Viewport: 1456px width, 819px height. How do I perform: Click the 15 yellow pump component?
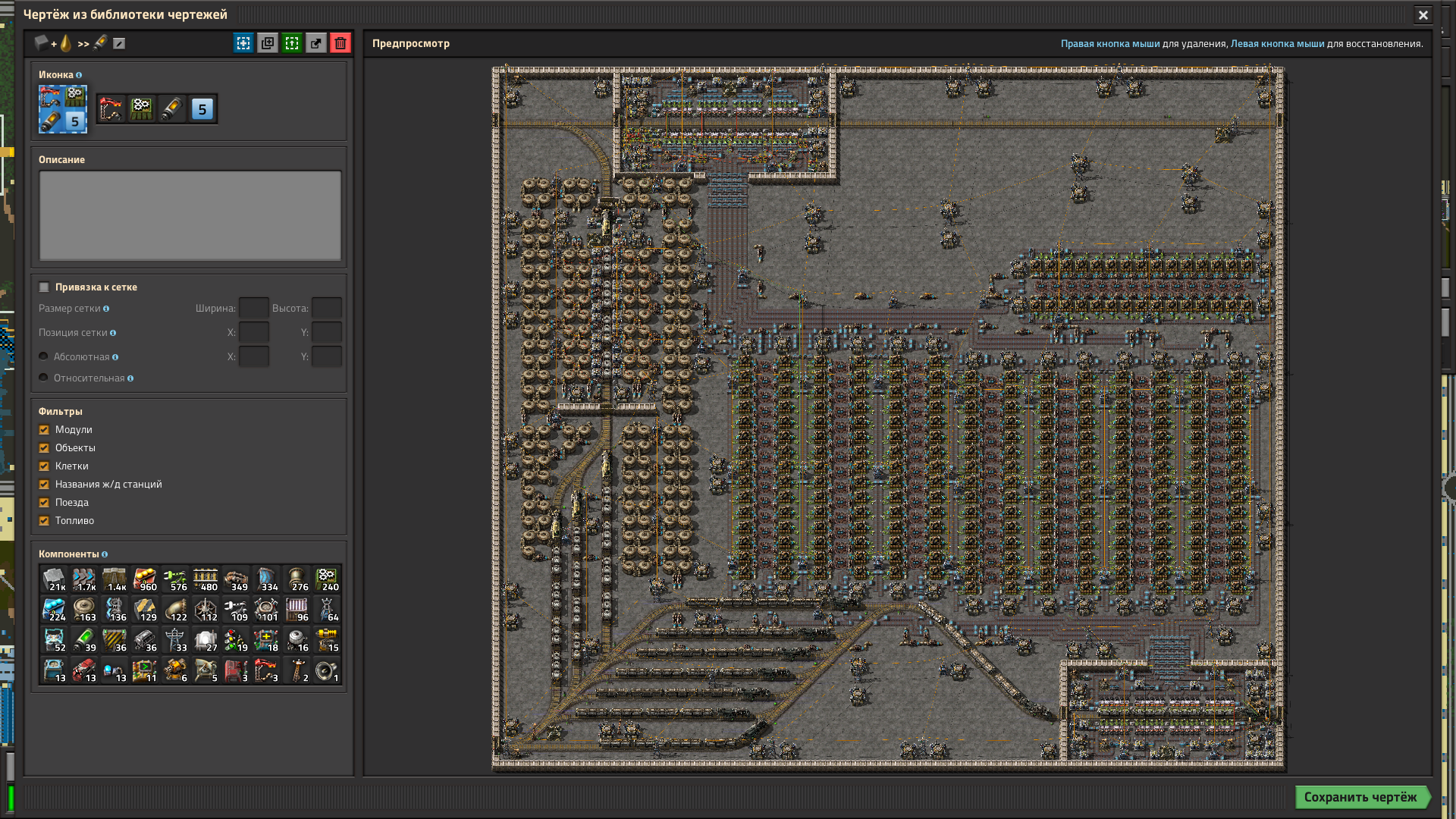point(327,640)
